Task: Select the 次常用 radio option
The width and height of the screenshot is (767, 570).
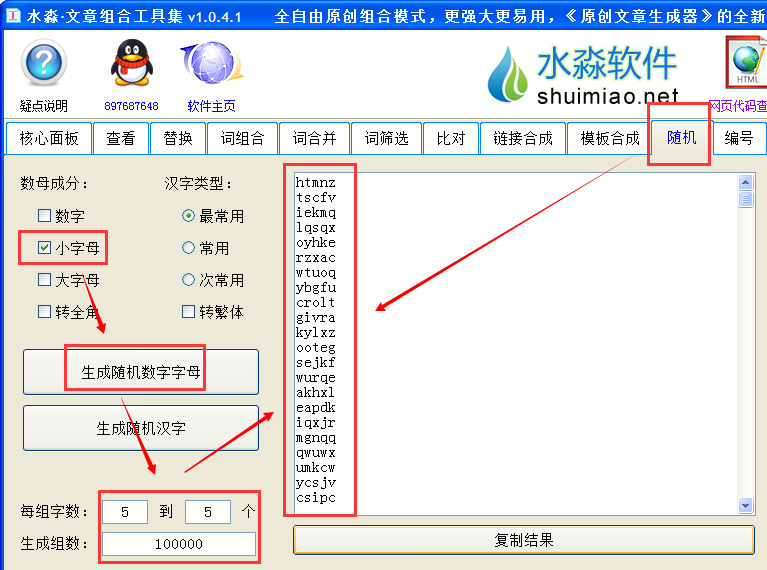Action: click(188, 280)
